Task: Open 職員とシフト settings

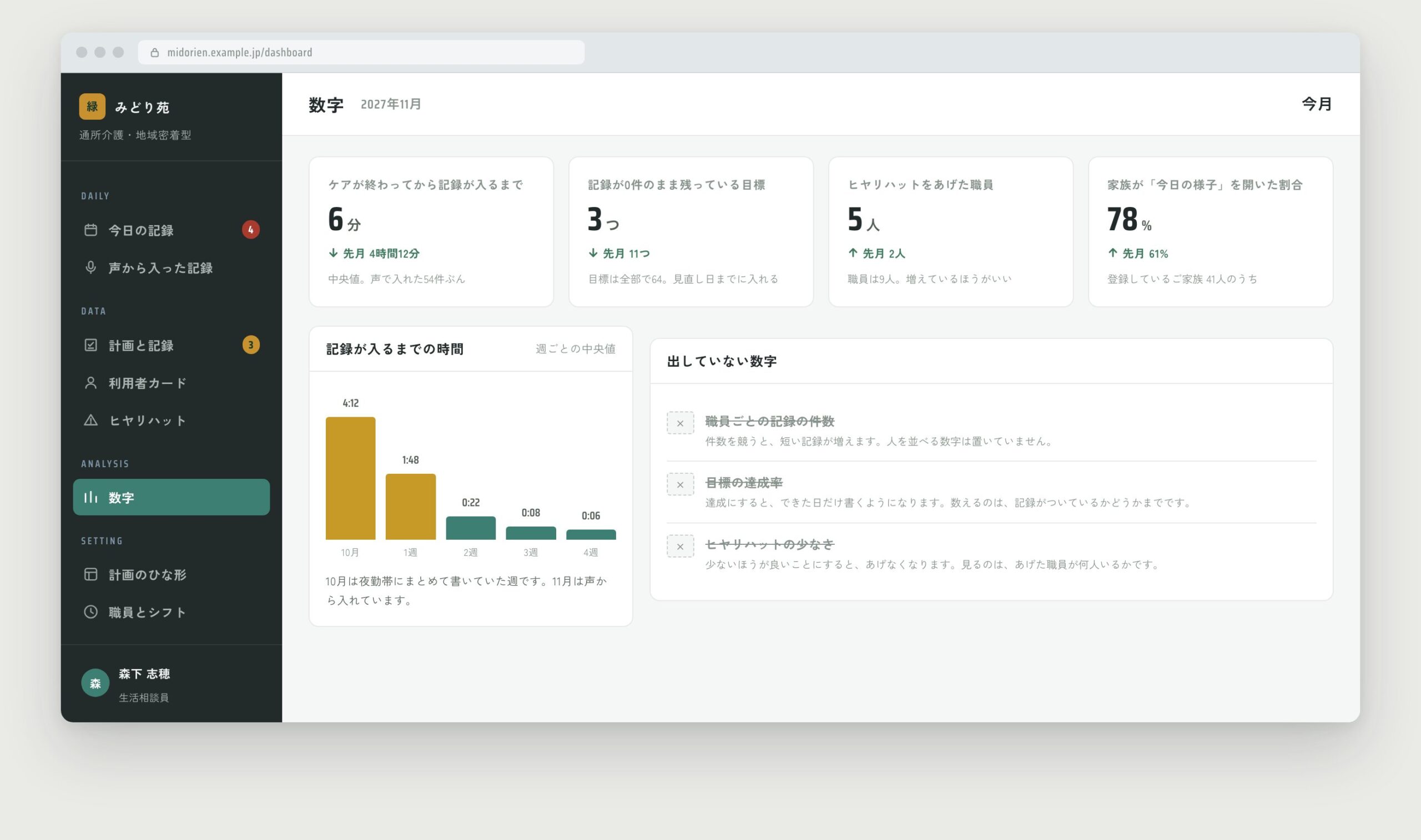Action: [x=172, y=611]
